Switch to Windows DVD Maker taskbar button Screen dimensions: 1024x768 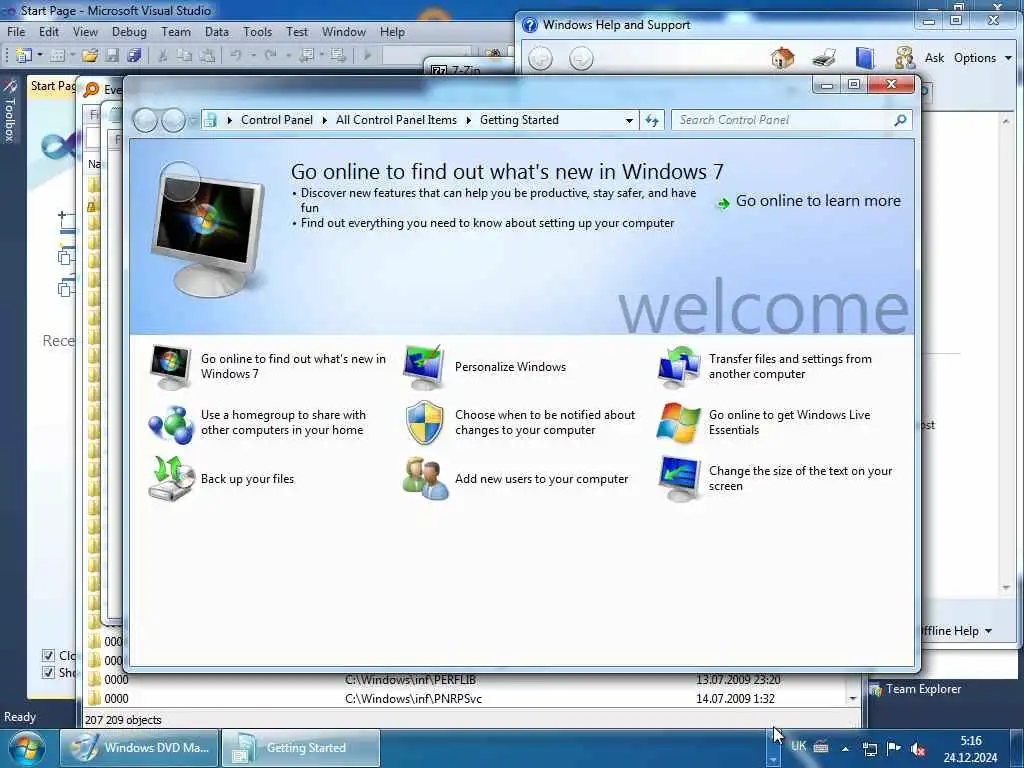pos(138,748)
